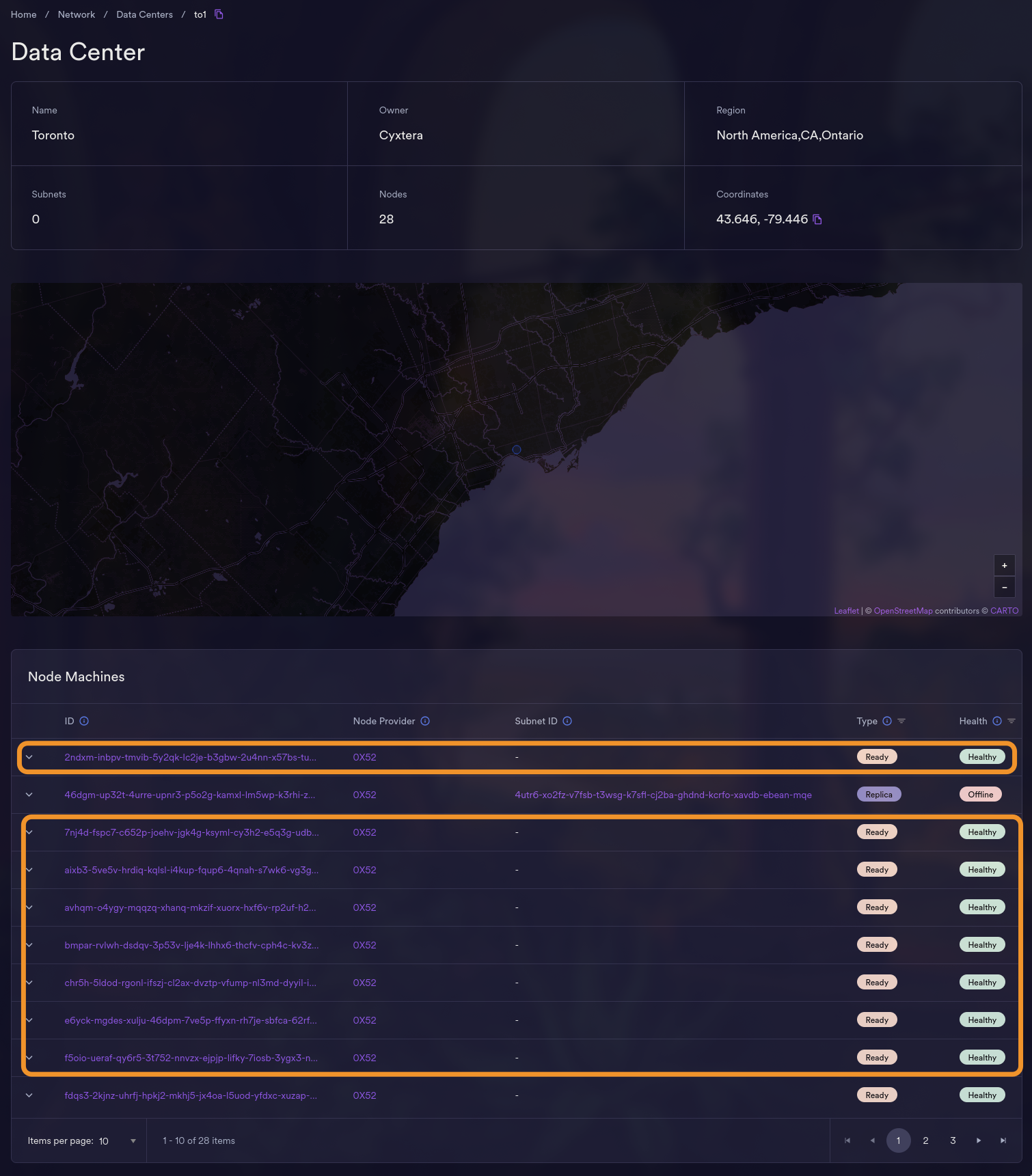Zoom in on the map

pos(1004,566)
